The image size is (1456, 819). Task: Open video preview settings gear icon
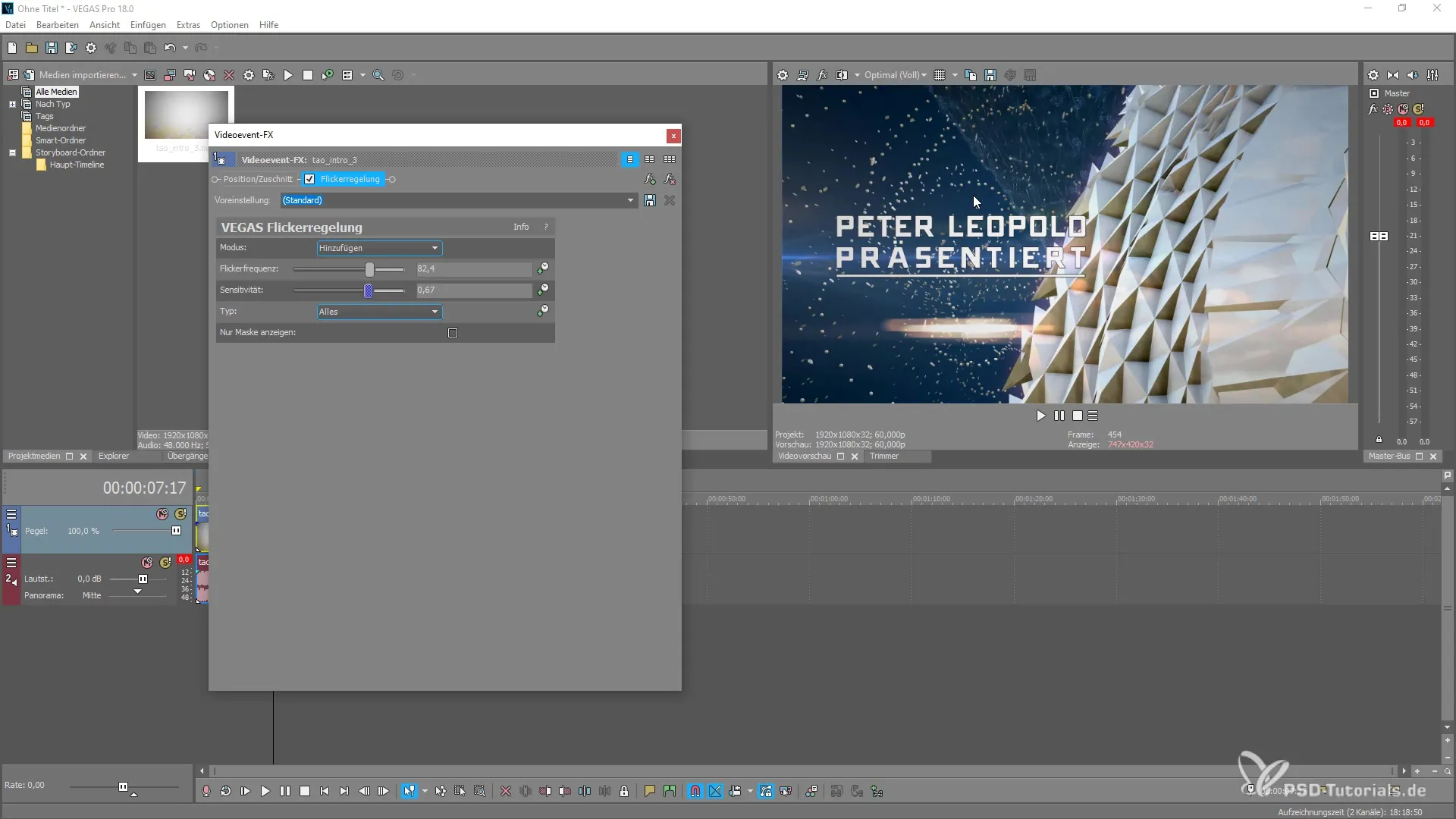783,75
